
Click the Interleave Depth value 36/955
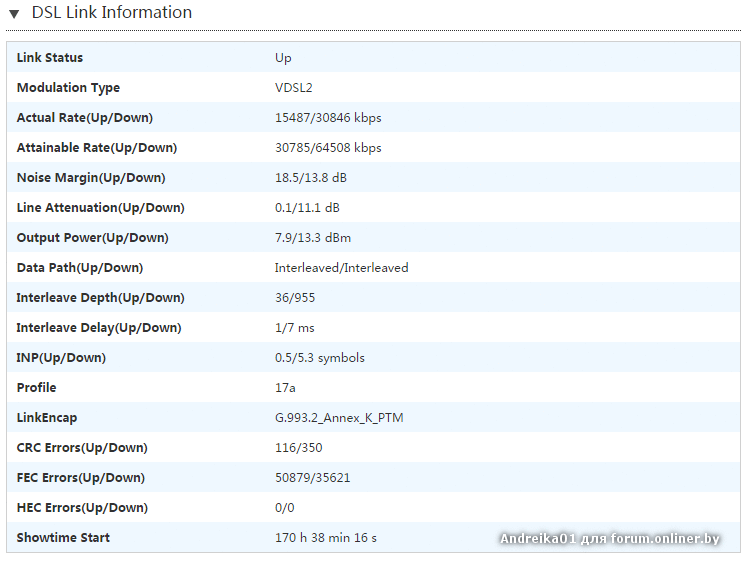[x=296, y=298]
